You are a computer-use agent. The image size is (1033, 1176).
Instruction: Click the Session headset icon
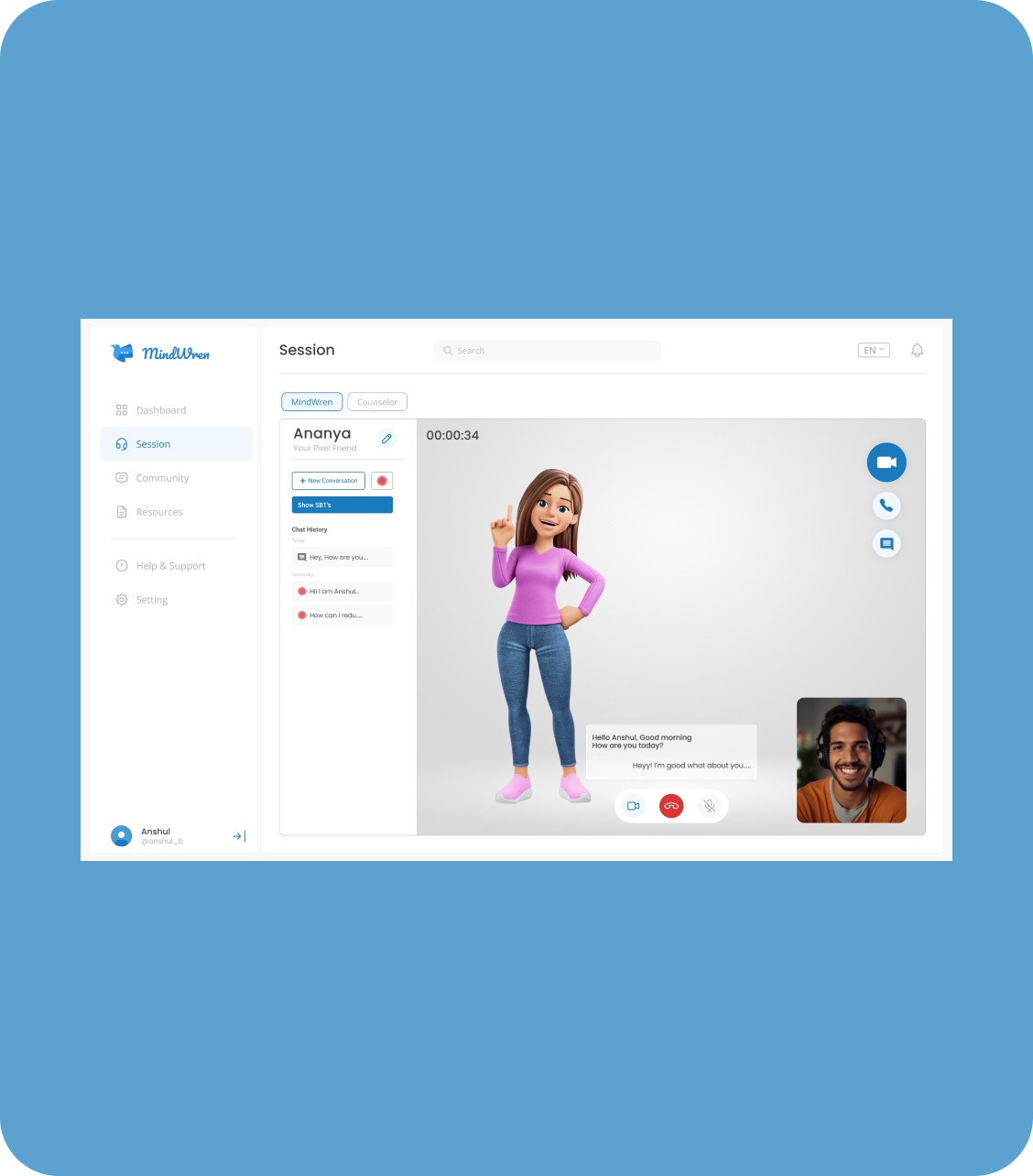pos(122,444)
